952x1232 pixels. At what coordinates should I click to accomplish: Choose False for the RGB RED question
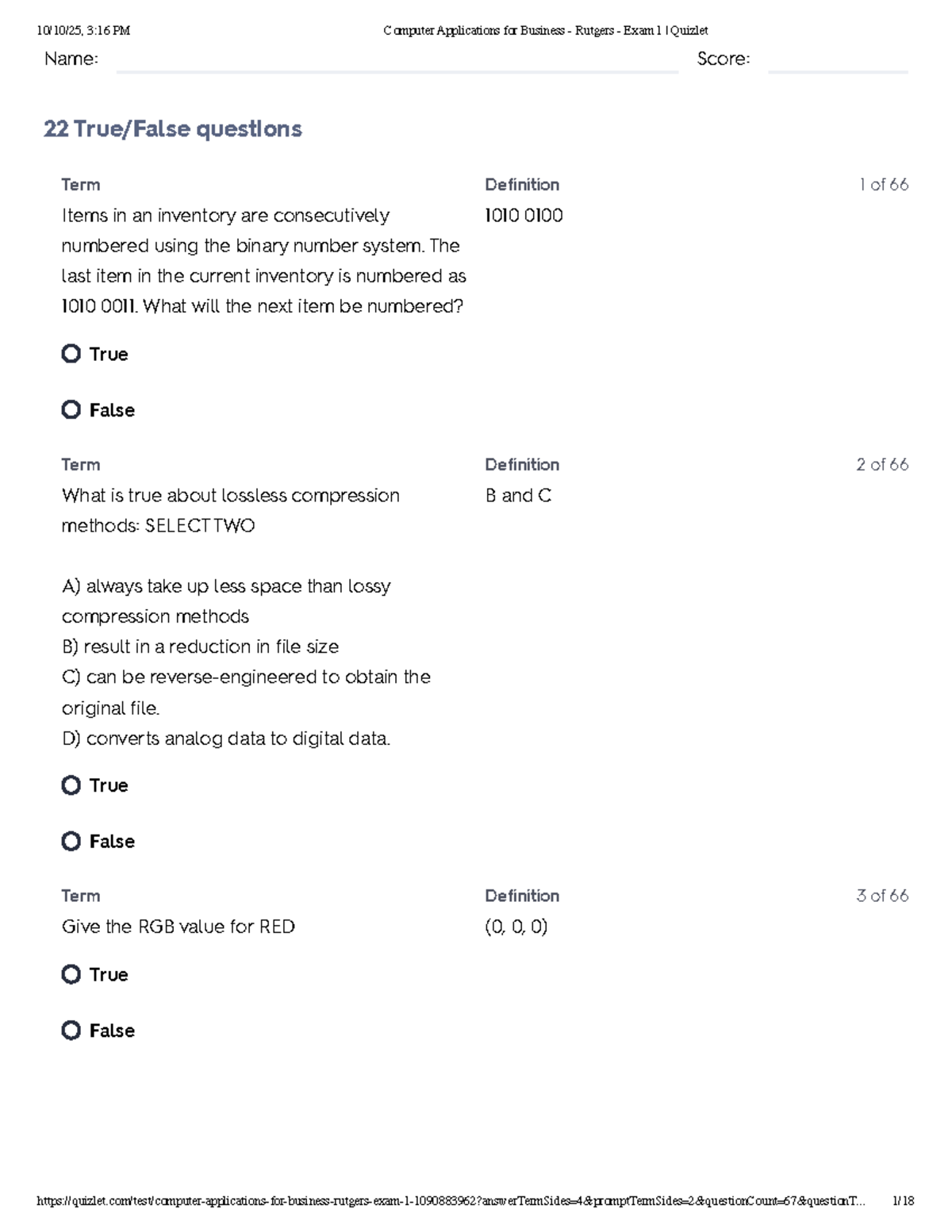point(71,1031)
